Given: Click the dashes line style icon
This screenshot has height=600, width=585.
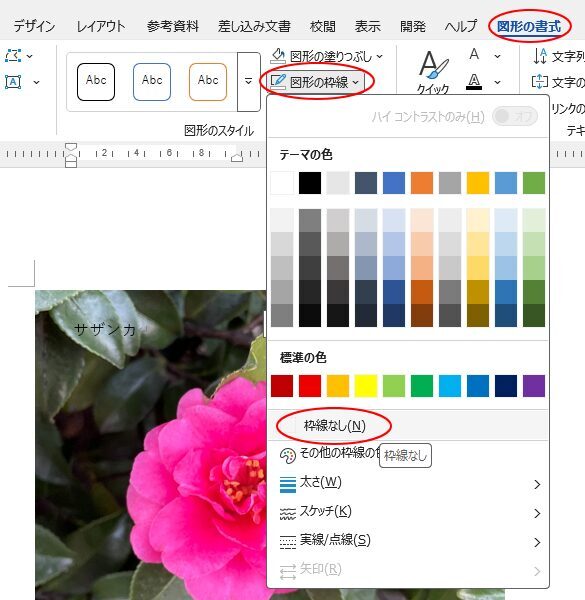Looking at the screenshot, I should pyautogui.click(x=288, y=542).
